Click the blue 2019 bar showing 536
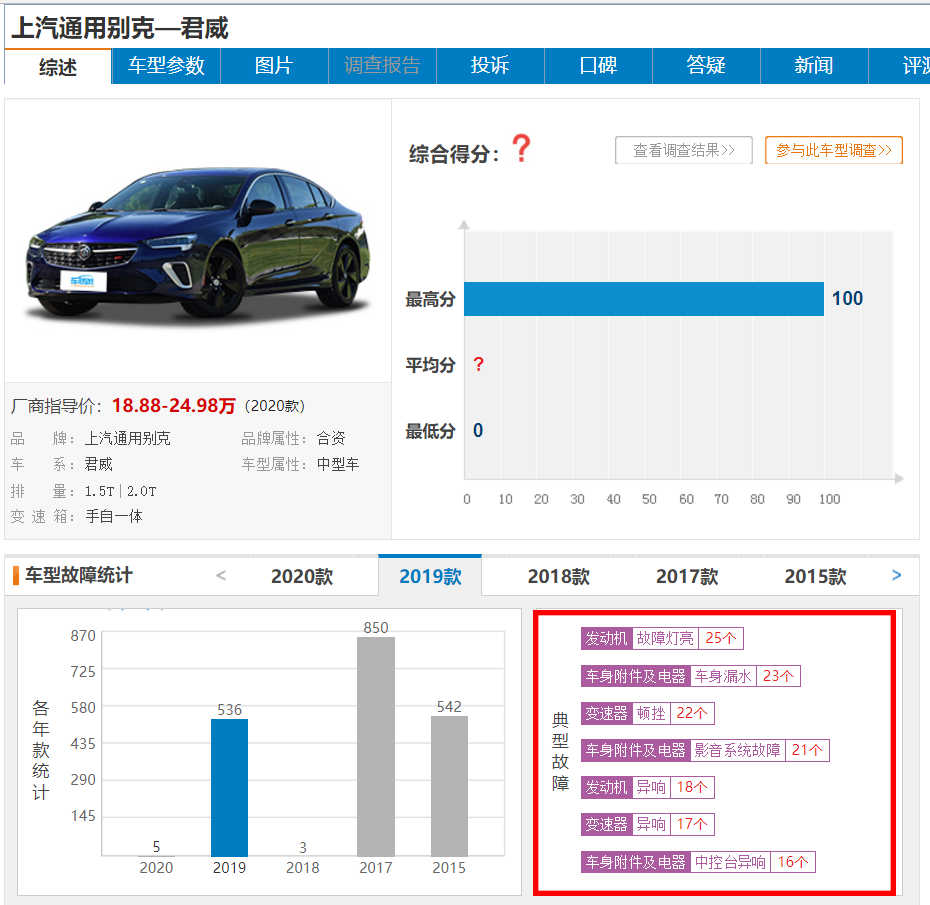This screenshot has width=930, height=905. [230, 787]
